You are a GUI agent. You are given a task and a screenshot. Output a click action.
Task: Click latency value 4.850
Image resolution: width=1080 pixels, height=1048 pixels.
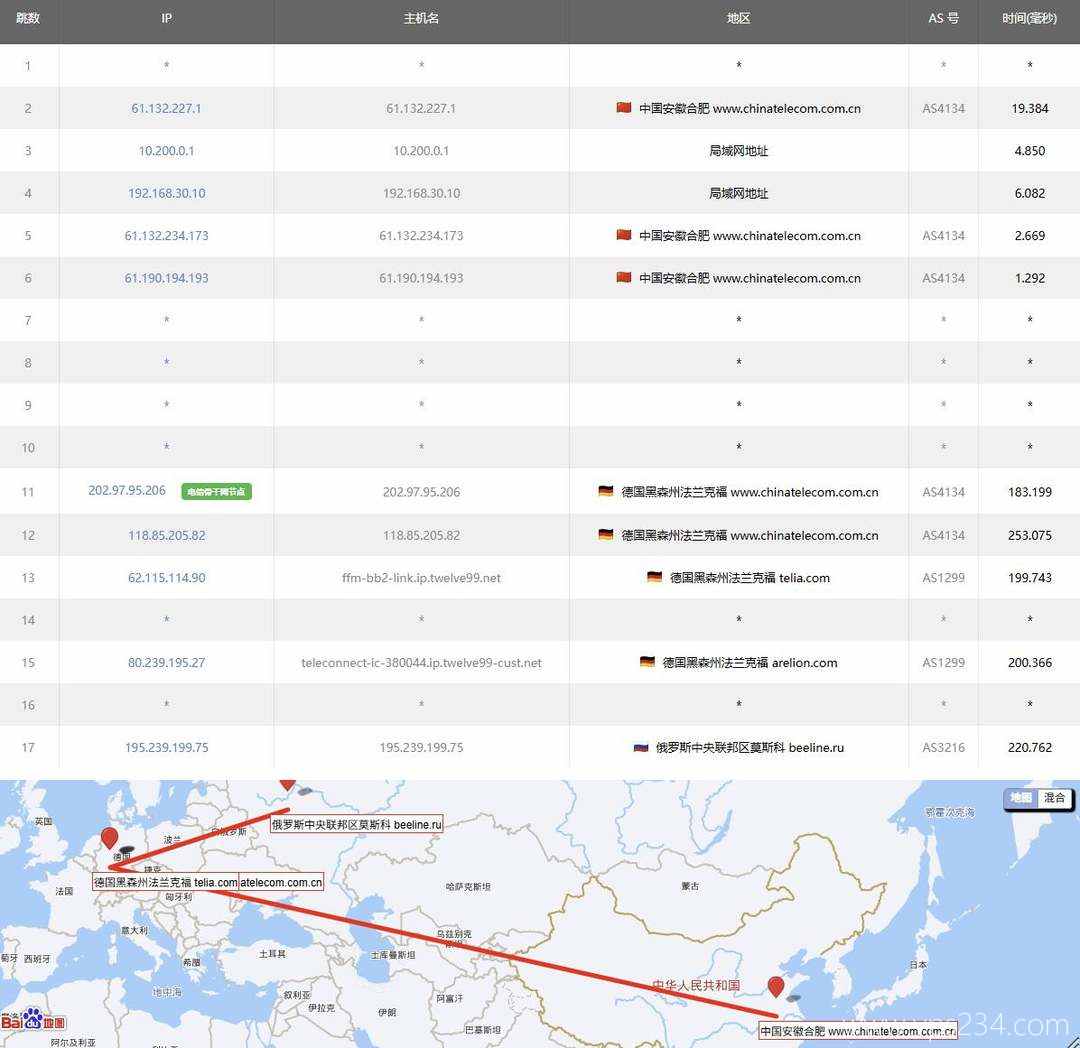[x=1029, y=151]
